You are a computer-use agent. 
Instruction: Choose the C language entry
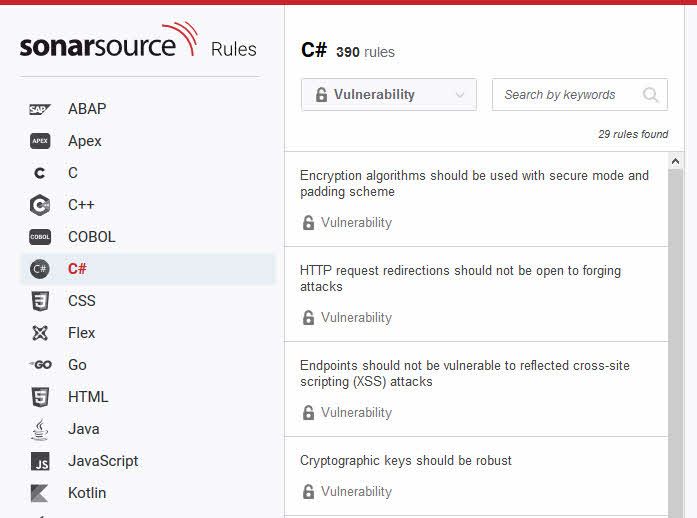73,173
